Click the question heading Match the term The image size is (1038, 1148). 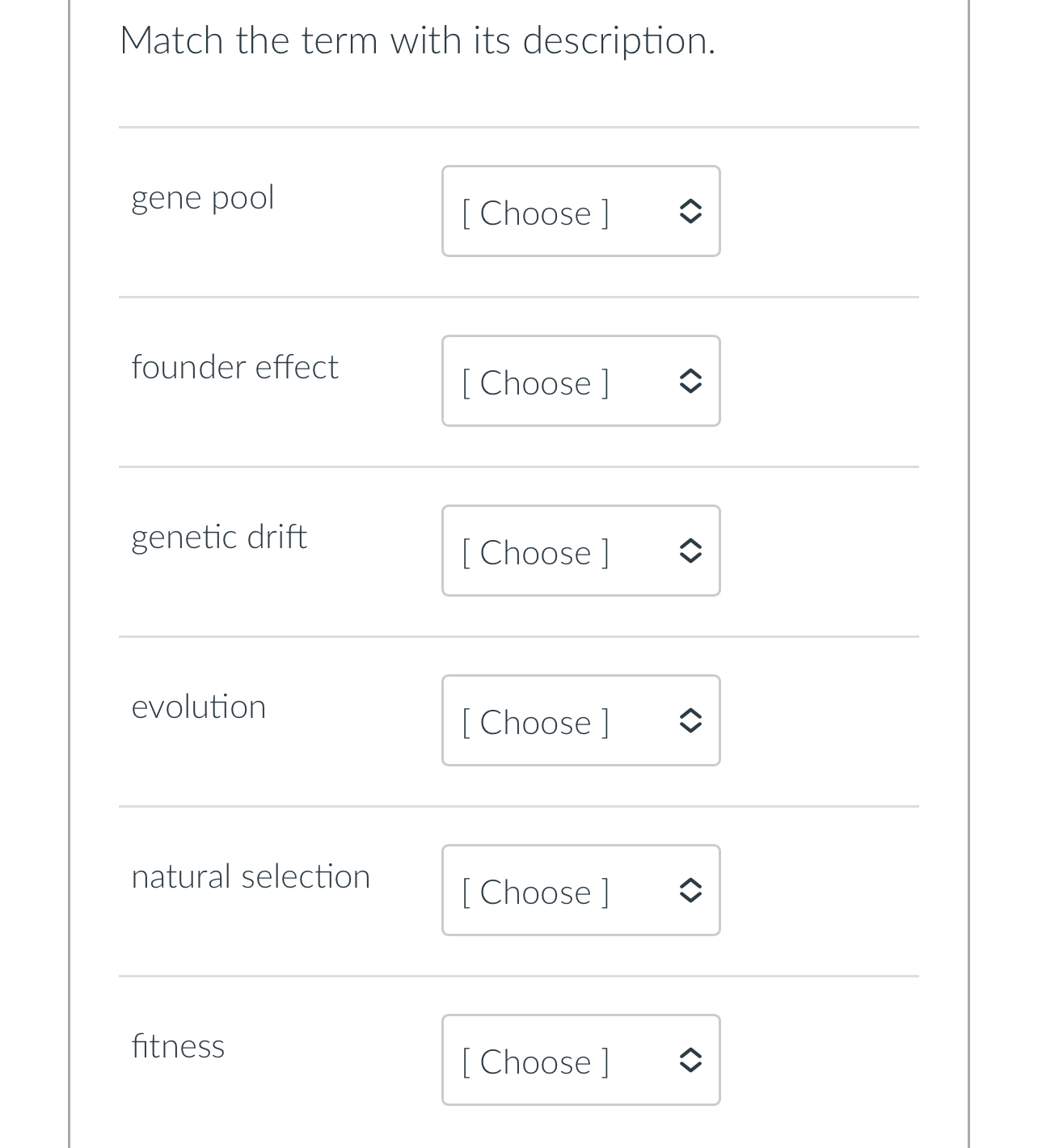pyautogui.click(x=417, y=39)
